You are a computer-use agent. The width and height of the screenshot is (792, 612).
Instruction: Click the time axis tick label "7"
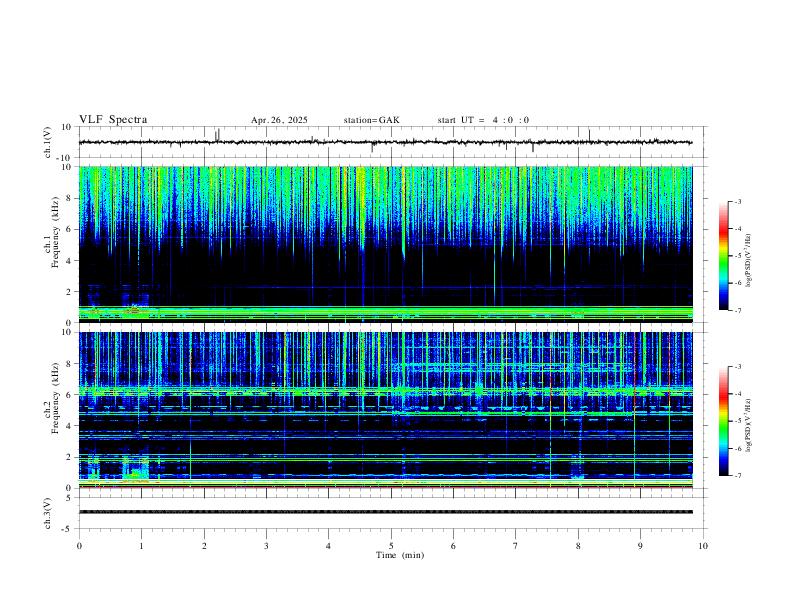coord(516,546)
